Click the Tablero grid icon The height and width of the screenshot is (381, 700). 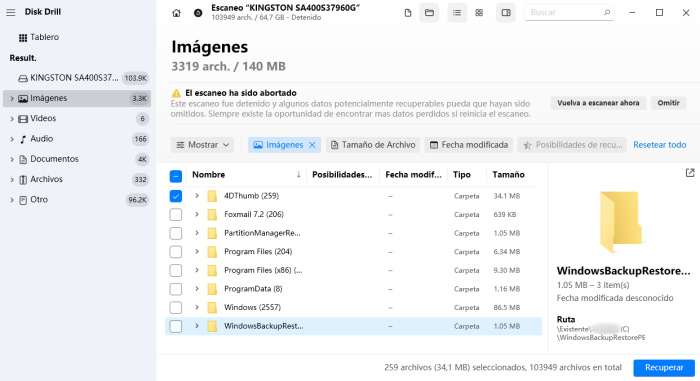click(x=23, y=38)
